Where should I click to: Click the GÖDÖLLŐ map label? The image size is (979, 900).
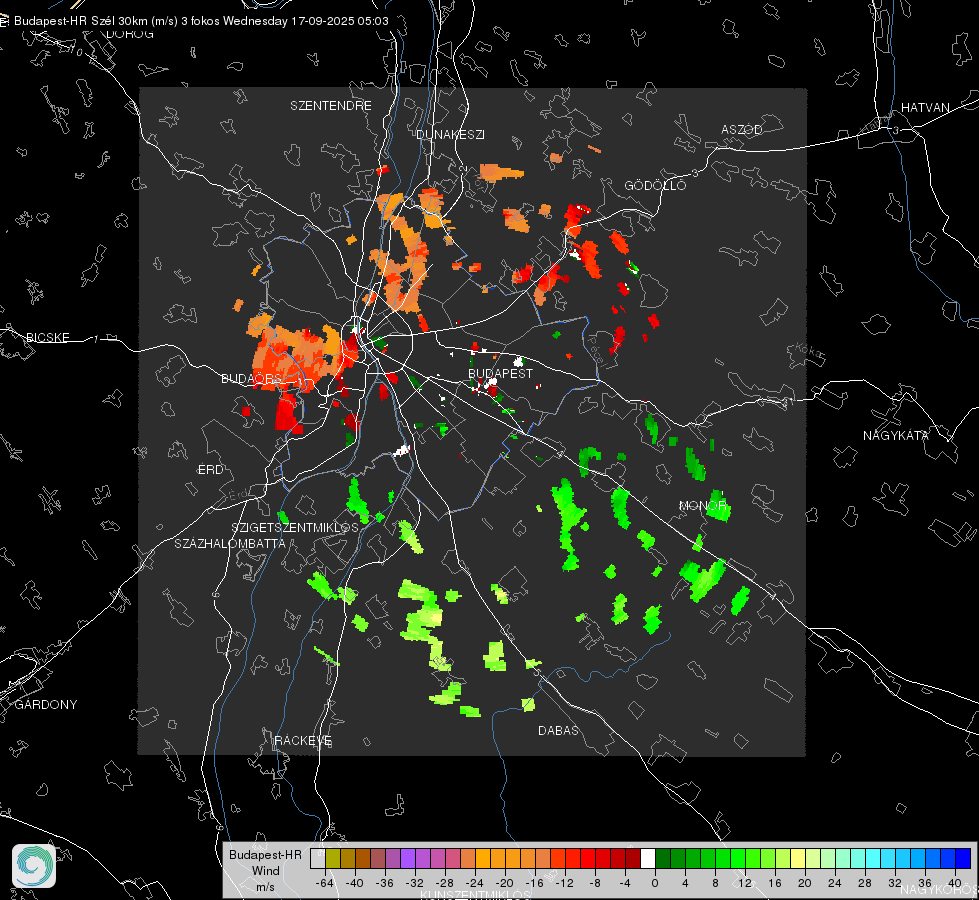point(655,185)
